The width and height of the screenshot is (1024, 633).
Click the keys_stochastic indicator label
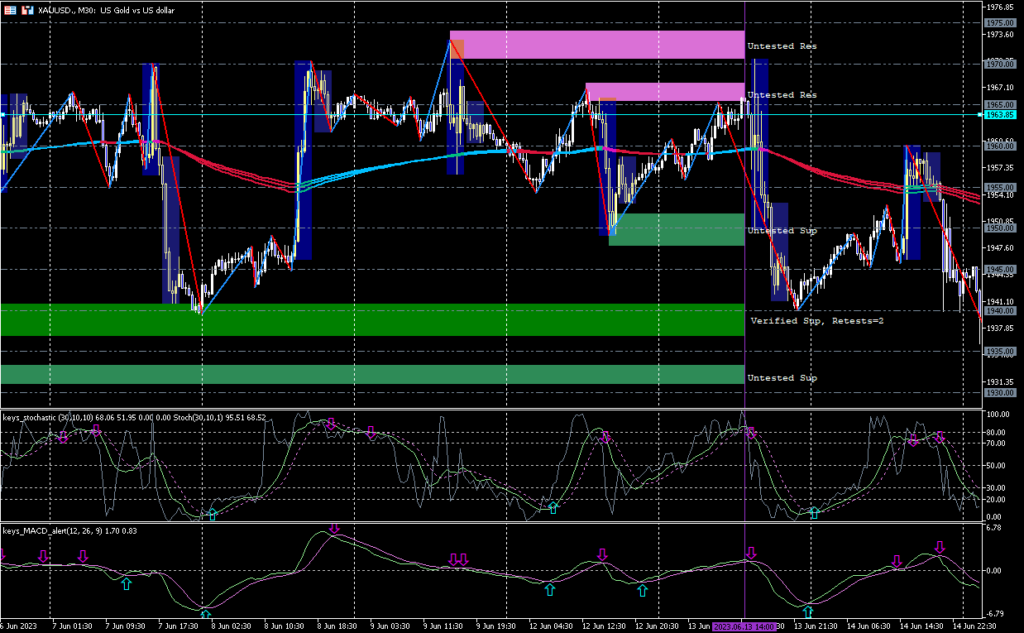click(44, 417)
